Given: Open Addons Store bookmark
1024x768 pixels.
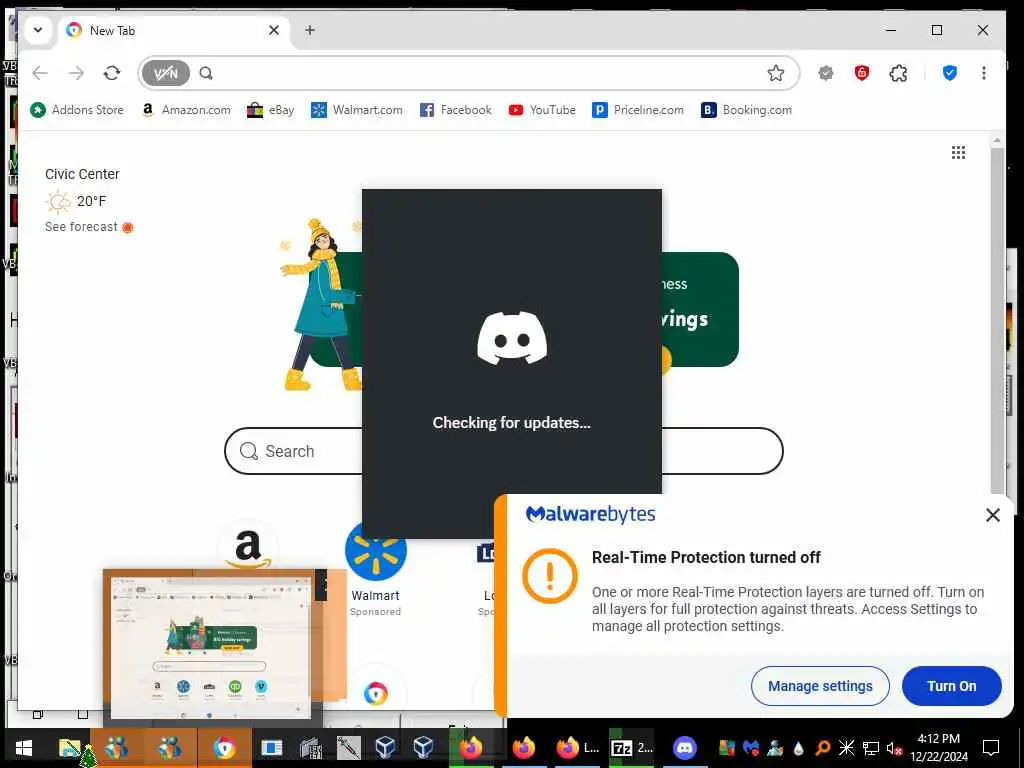Looking at the screenshot, I should click(x=77, y=110).
